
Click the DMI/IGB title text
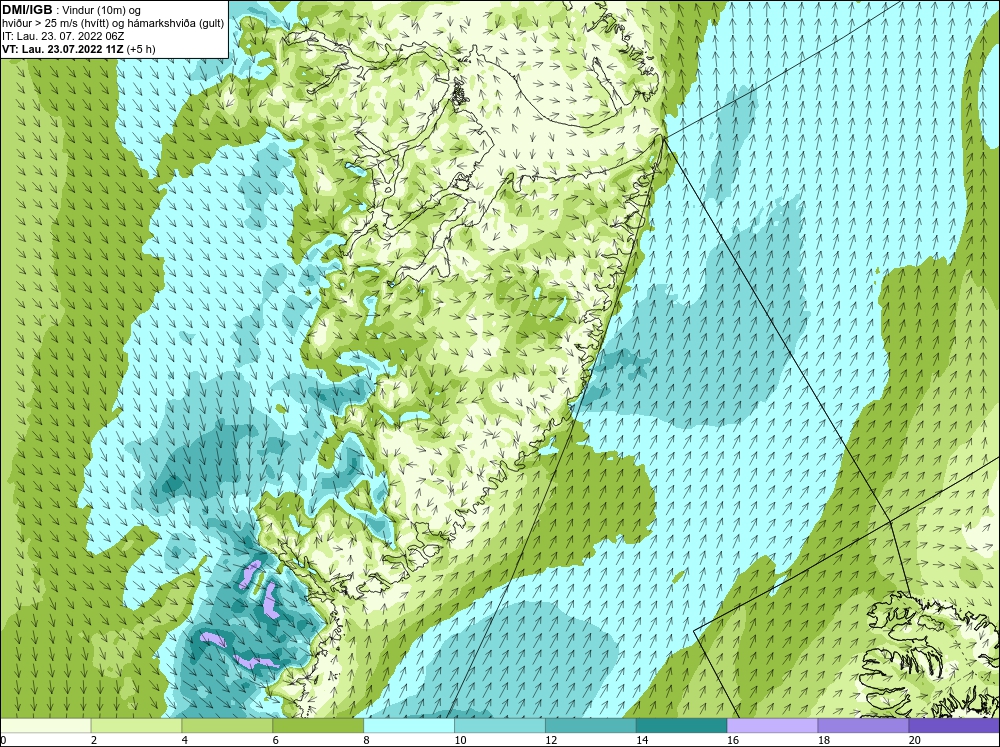[27, 10]
